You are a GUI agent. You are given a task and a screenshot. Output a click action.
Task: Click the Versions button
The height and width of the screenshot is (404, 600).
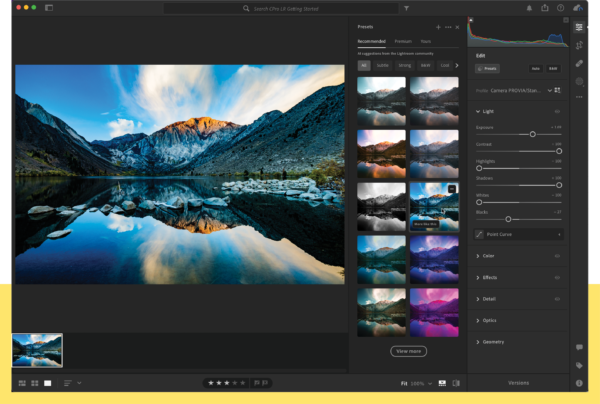pos(518,383)
